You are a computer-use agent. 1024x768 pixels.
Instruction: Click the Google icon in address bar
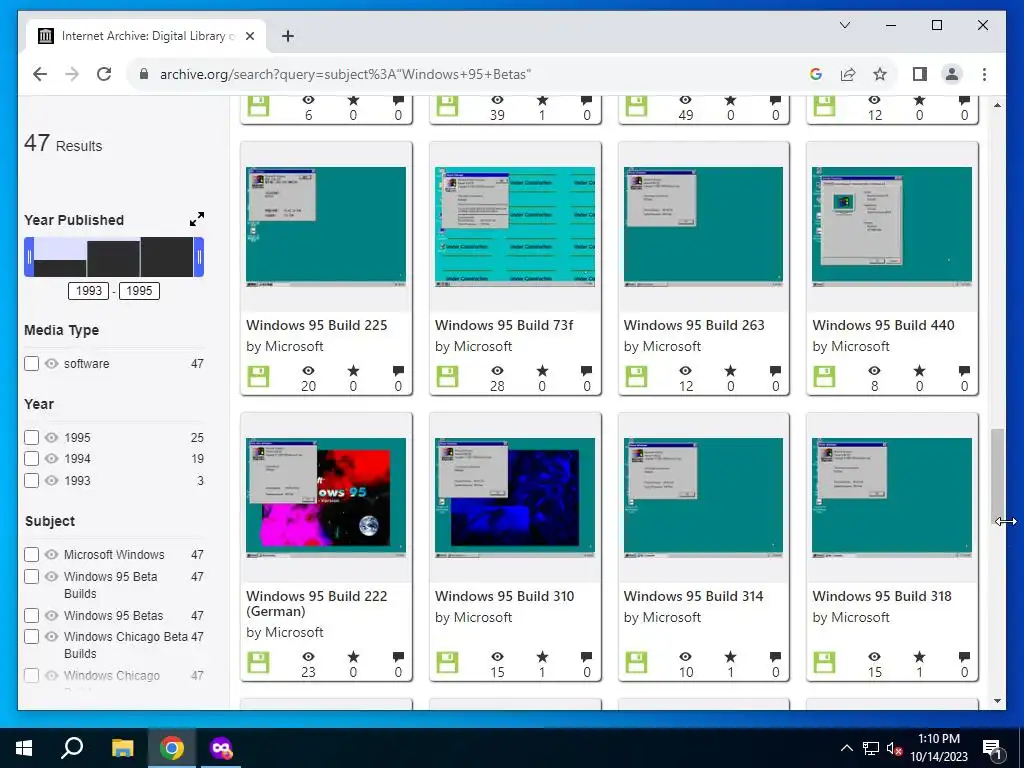pos(815,74)
